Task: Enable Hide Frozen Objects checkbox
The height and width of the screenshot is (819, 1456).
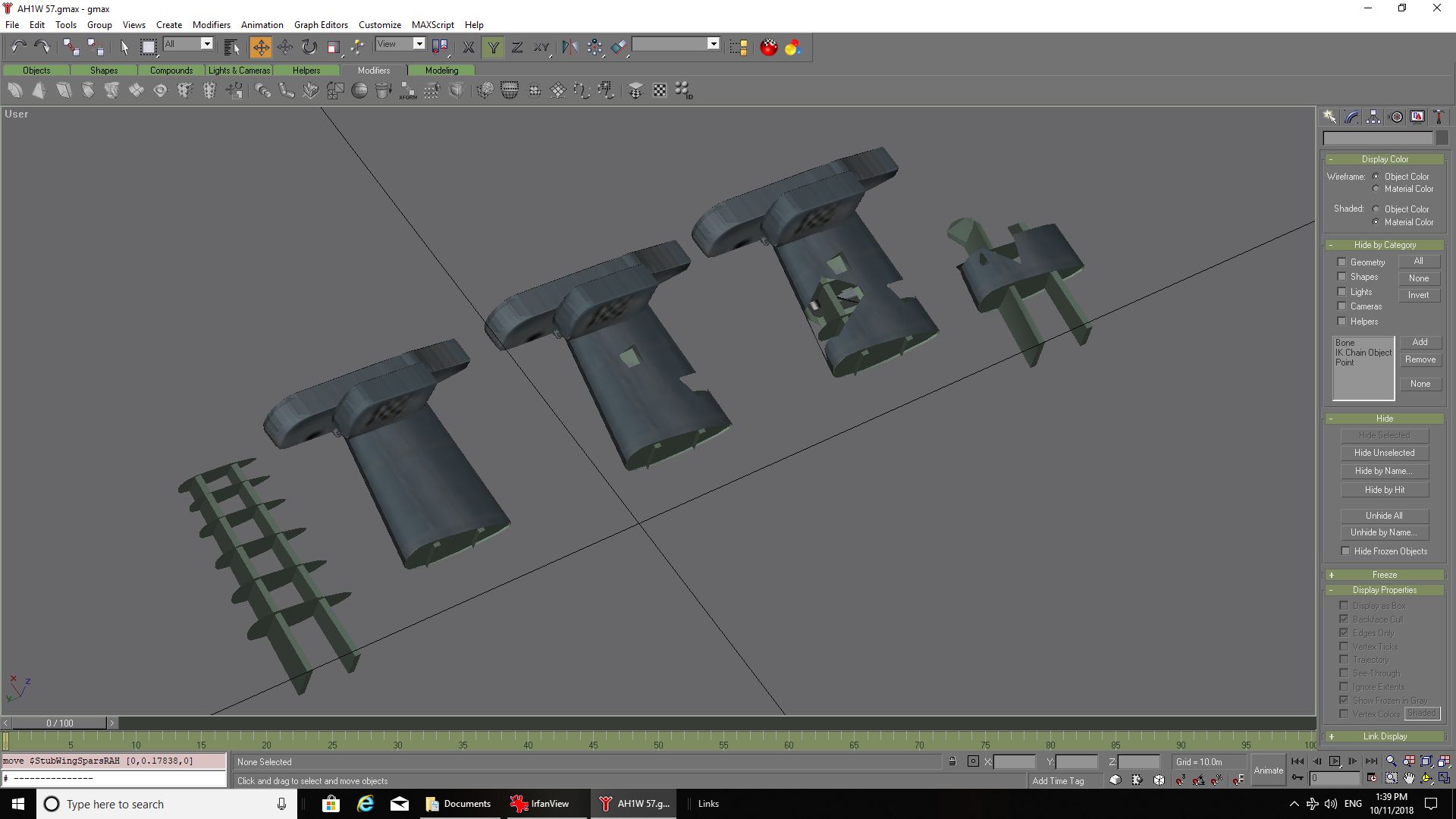Action: [1345, 551]
